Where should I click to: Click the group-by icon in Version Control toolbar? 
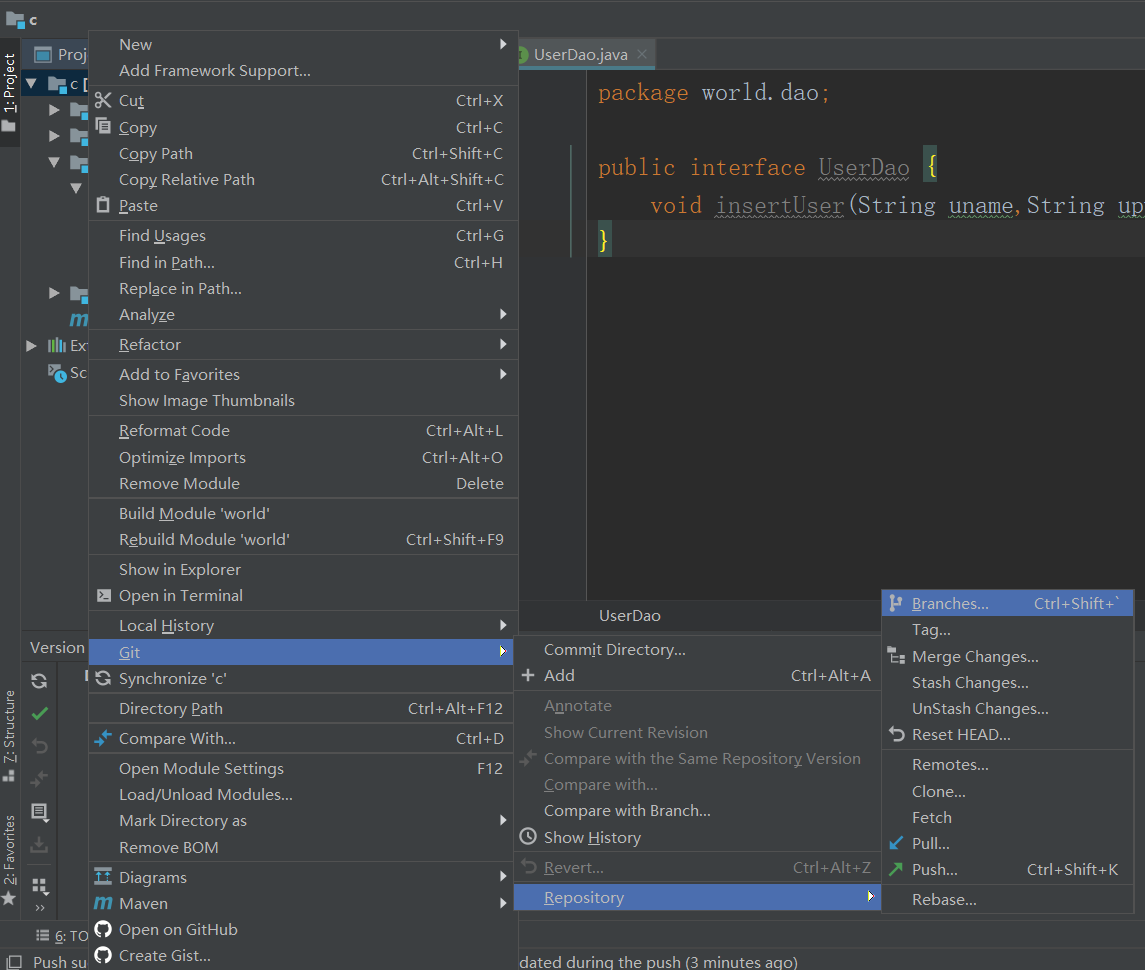[40, 887]
